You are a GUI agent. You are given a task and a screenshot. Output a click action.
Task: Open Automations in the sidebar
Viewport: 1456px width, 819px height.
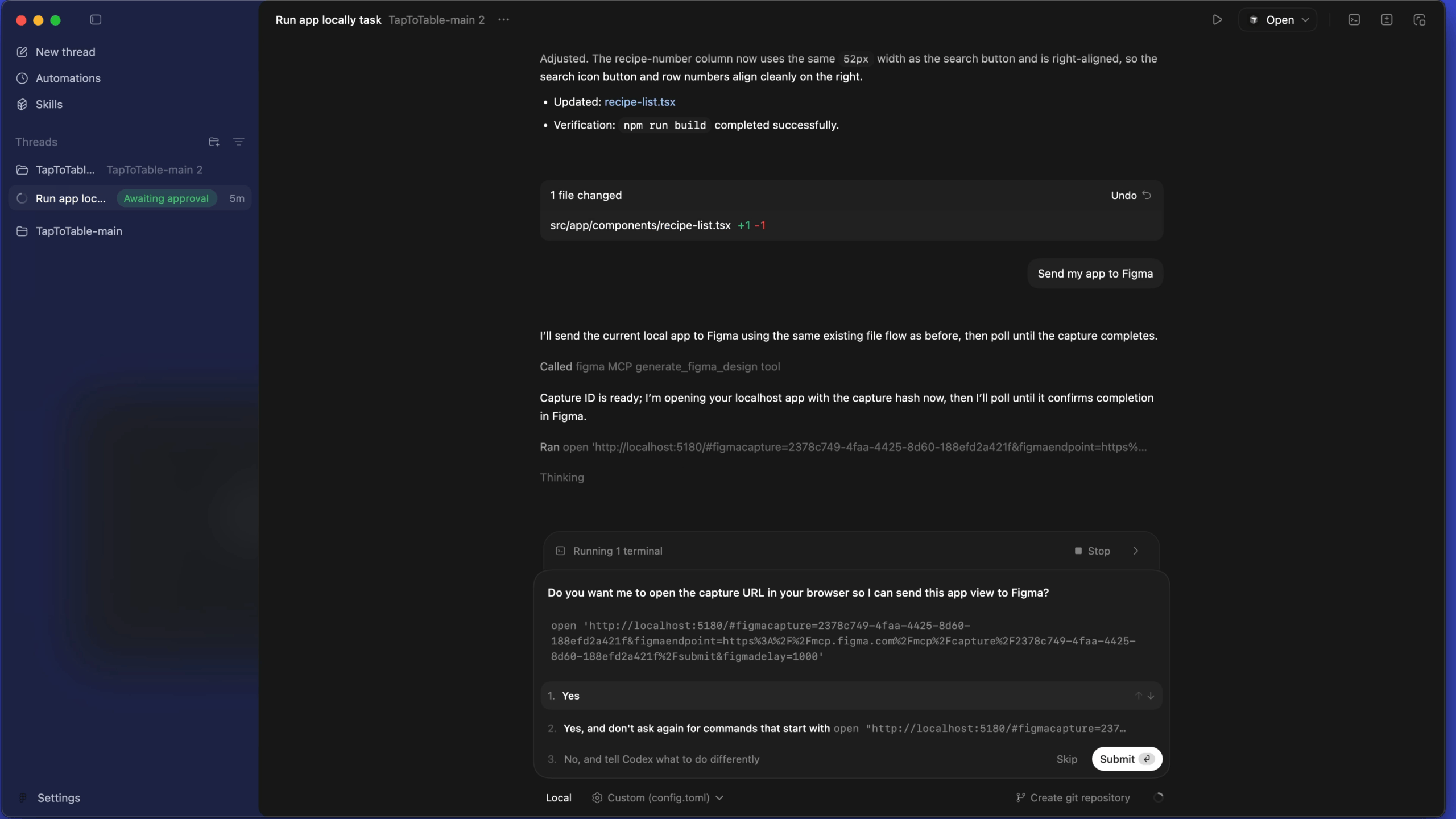68,78
